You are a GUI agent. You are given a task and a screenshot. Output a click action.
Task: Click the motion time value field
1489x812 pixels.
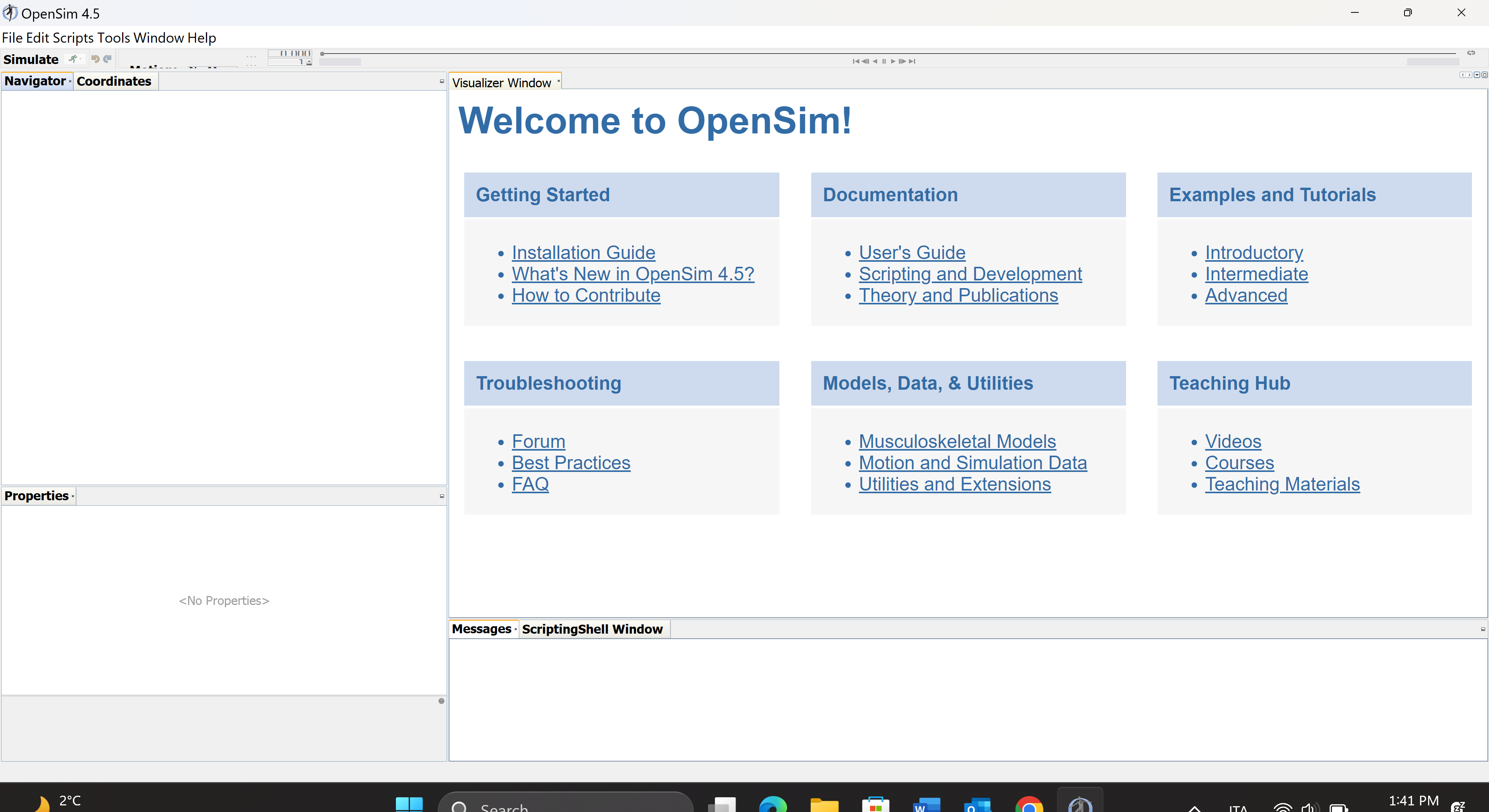[x=290, y=53]
